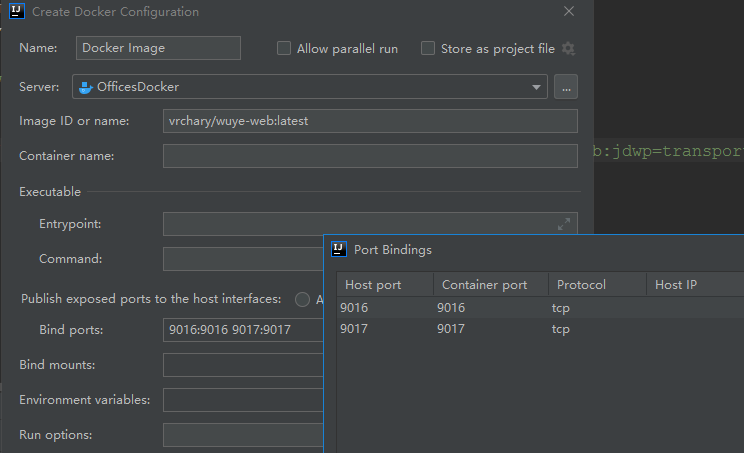This screenshot has height=453, width=744.
Task: Click the IntelliJ icon in Port Bindings title
Action: (x=339, y=250)
